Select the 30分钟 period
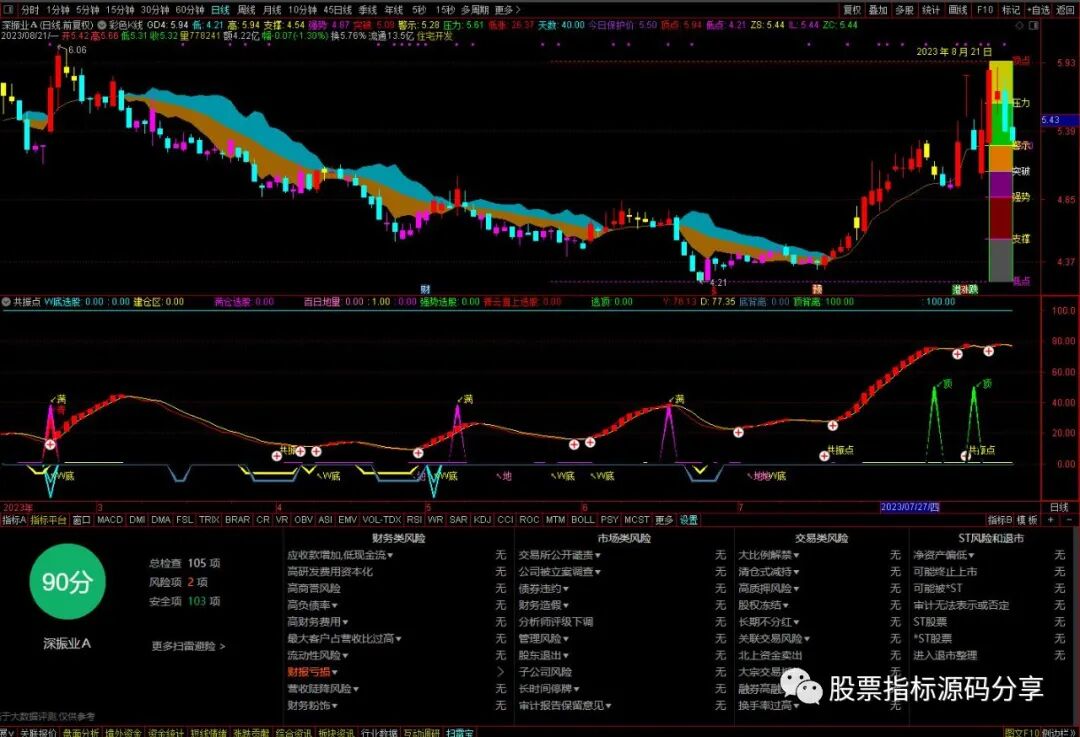Image resolution: width=1080 pixels, height=737 pixels. click(154, 10)
